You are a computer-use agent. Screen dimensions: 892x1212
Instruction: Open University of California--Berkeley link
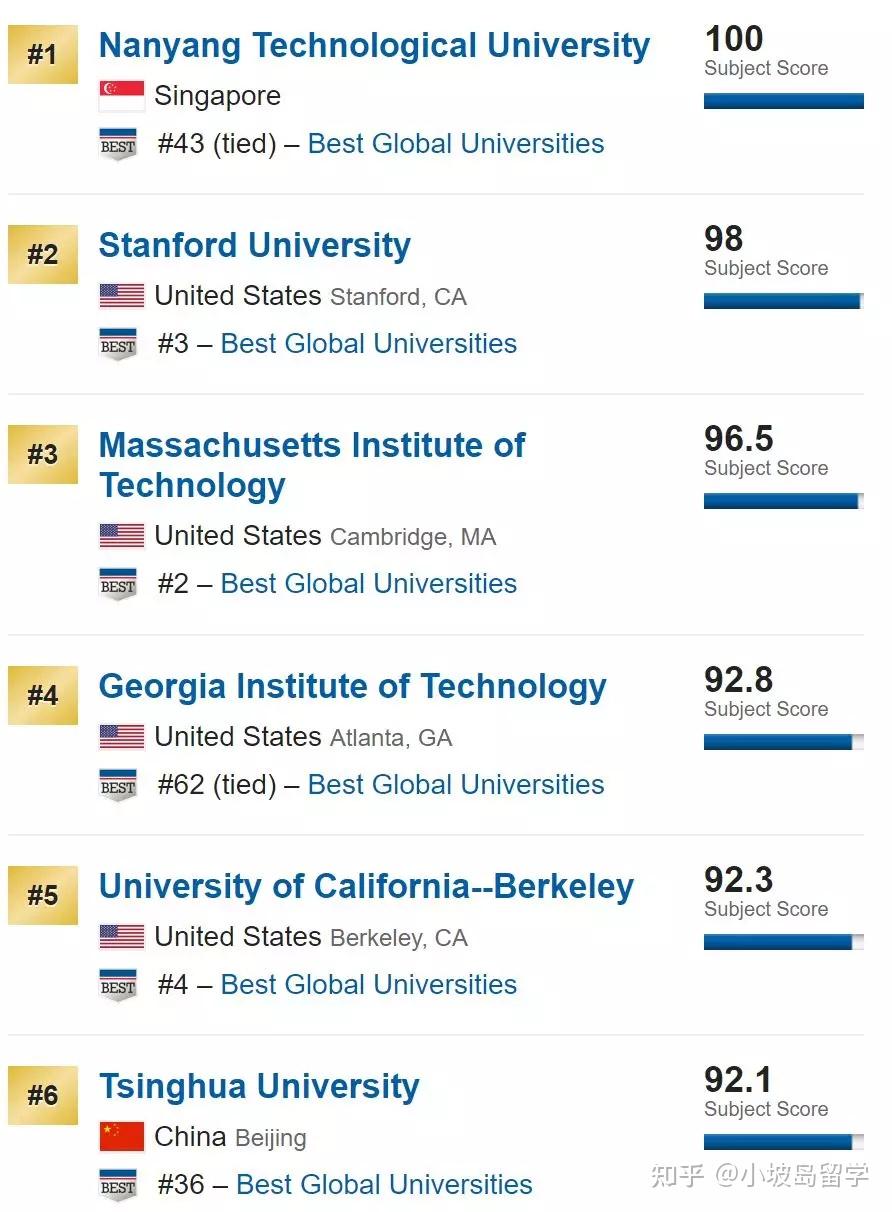coord(366,886)
